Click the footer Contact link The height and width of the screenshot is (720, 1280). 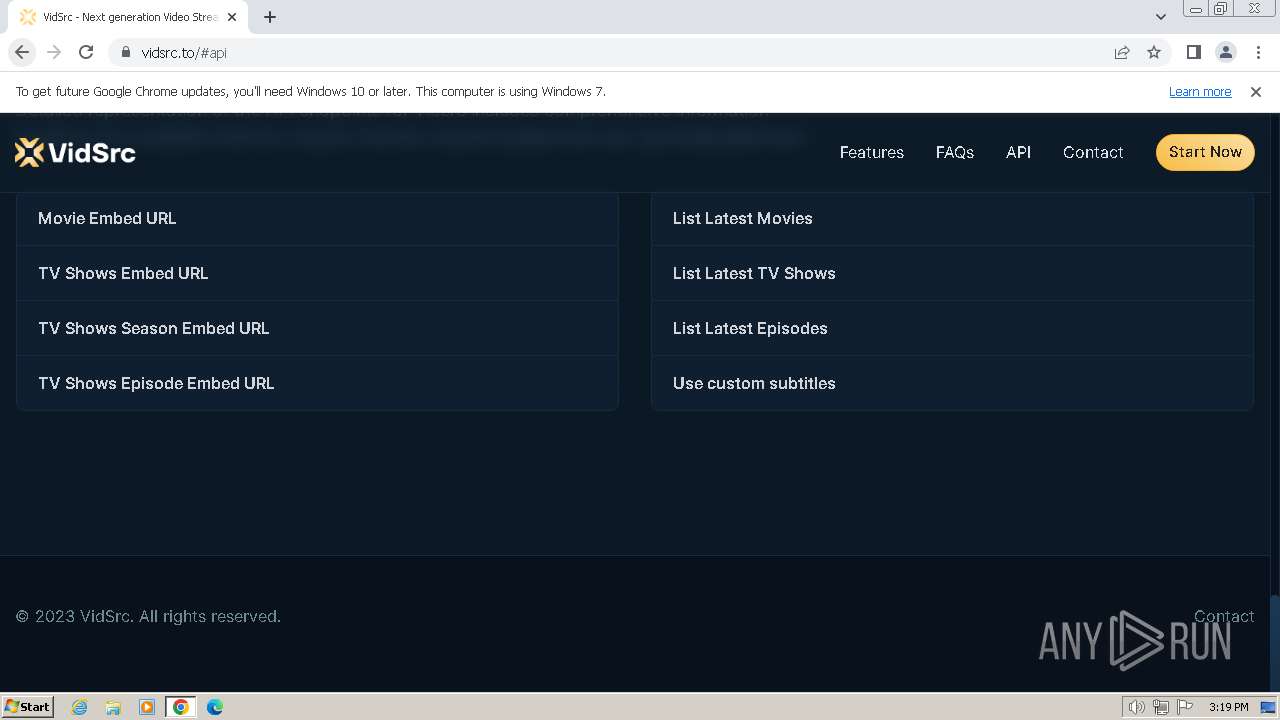coord(1223,616)
